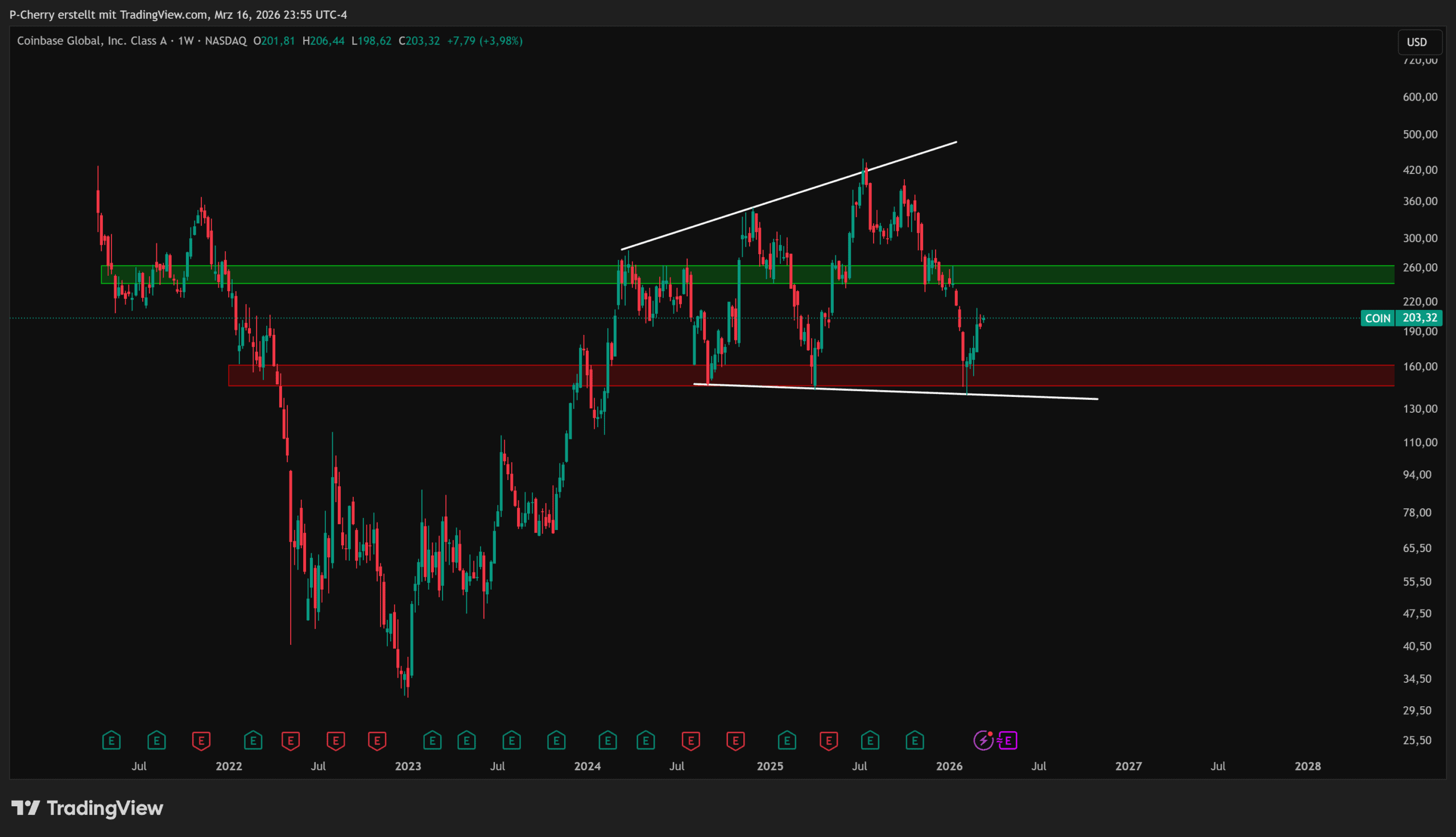1456x837 pixels.
Task: Click the 500,00 level on price scale
Action: pyautogui.click(x=1419, y=135)
